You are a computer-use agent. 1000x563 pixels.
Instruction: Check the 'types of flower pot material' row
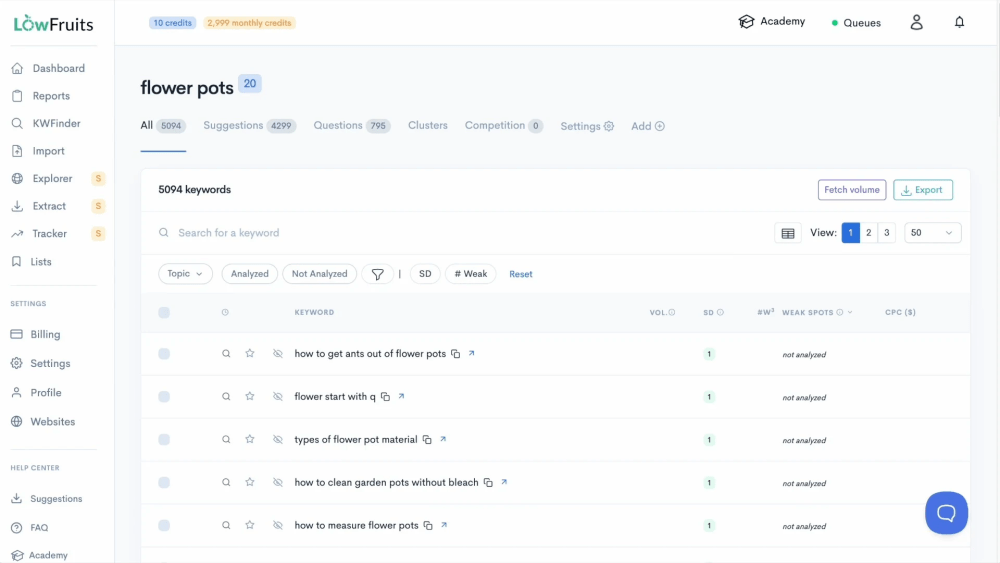(164, 439)
